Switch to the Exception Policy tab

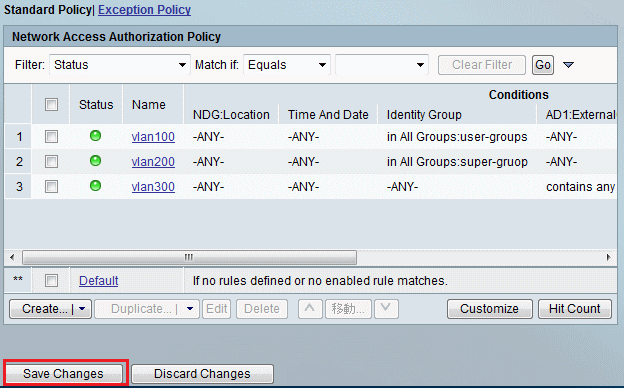(144, 10)
